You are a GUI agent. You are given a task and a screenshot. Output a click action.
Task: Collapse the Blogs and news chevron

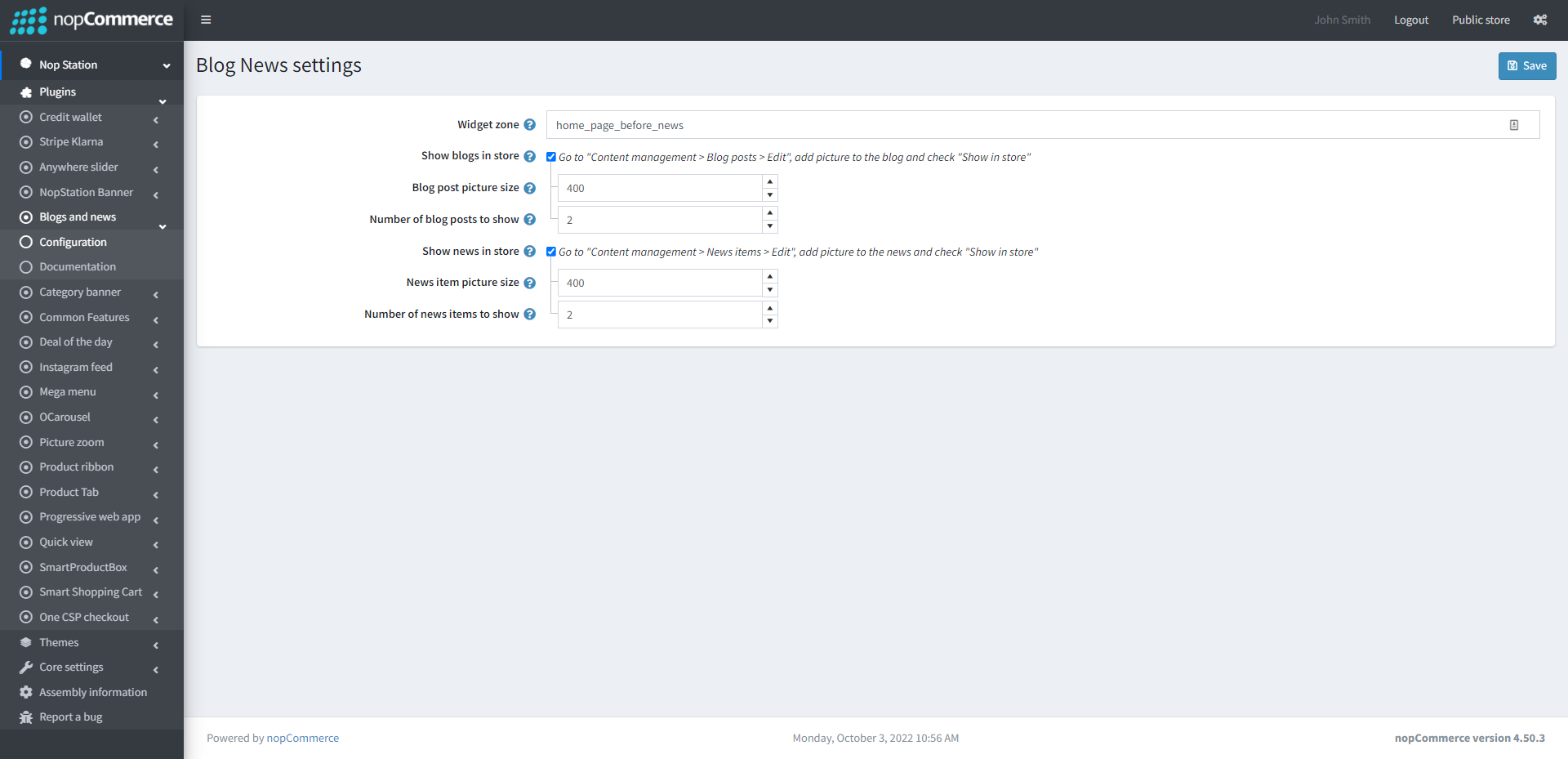coord(163,226)
